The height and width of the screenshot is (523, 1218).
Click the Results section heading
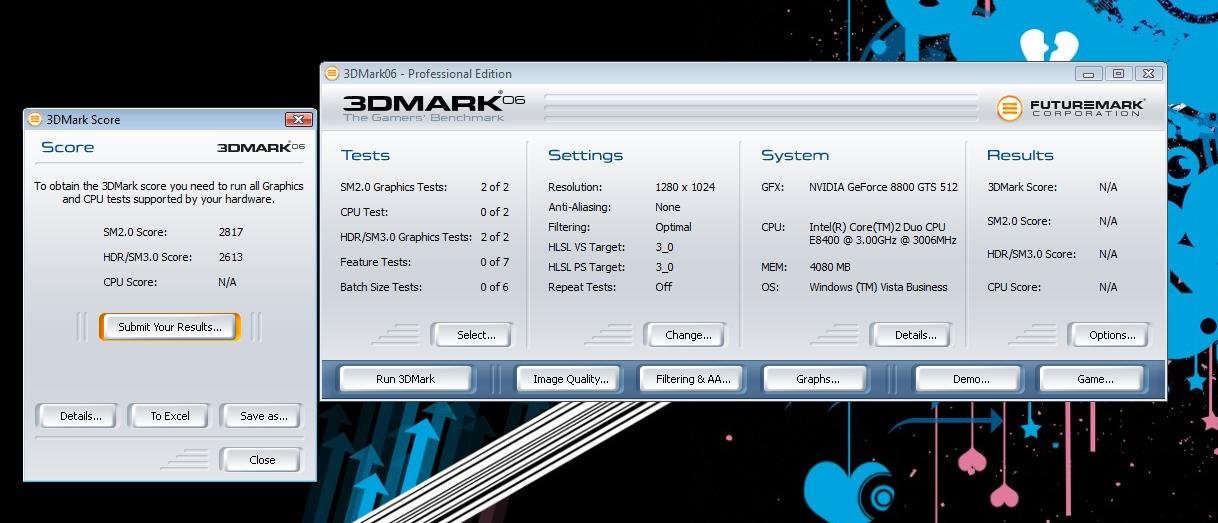pos(1020,155)
